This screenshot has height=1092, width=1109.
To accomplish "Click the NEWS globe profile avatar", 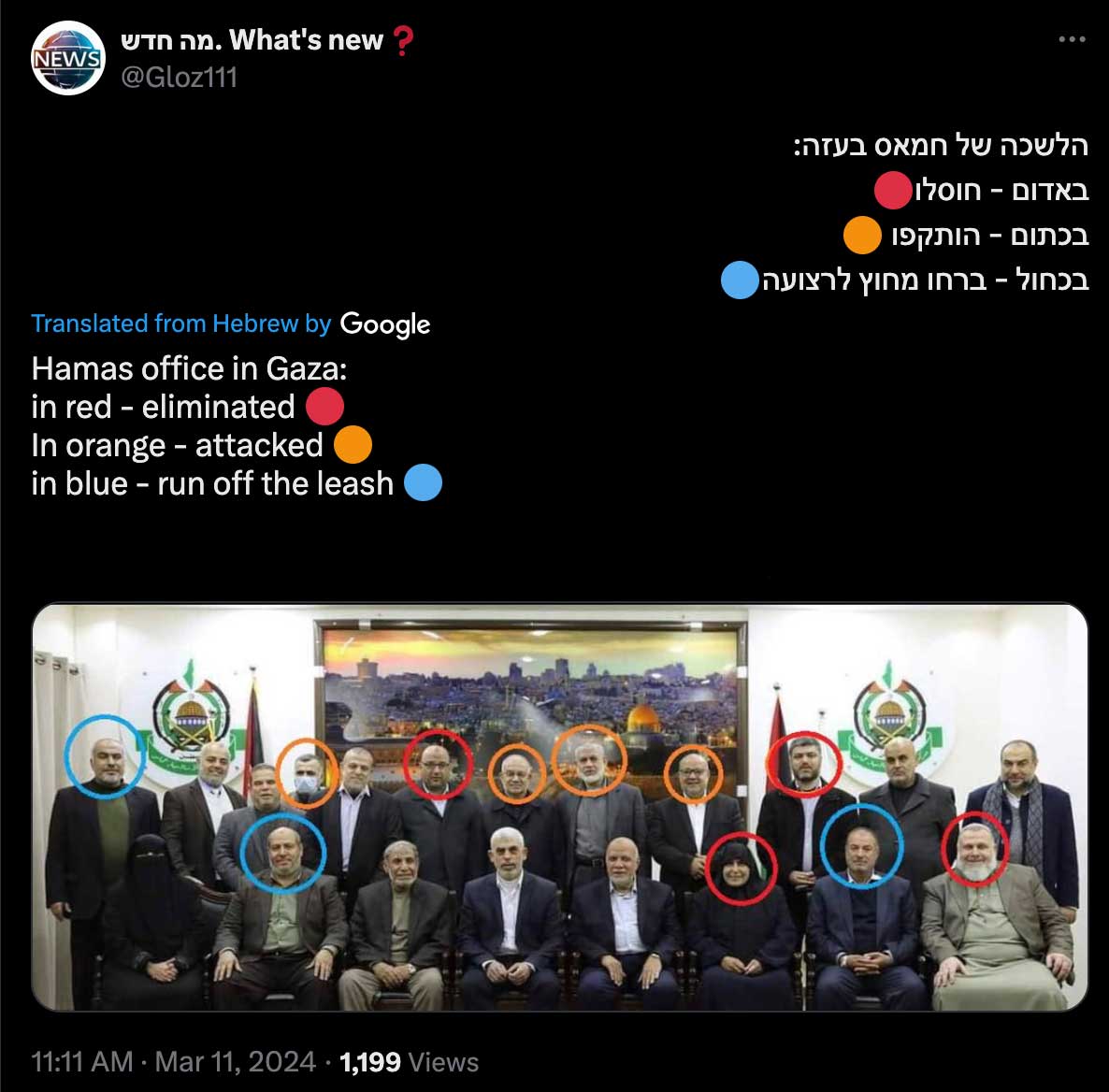I will pos(68,58).
